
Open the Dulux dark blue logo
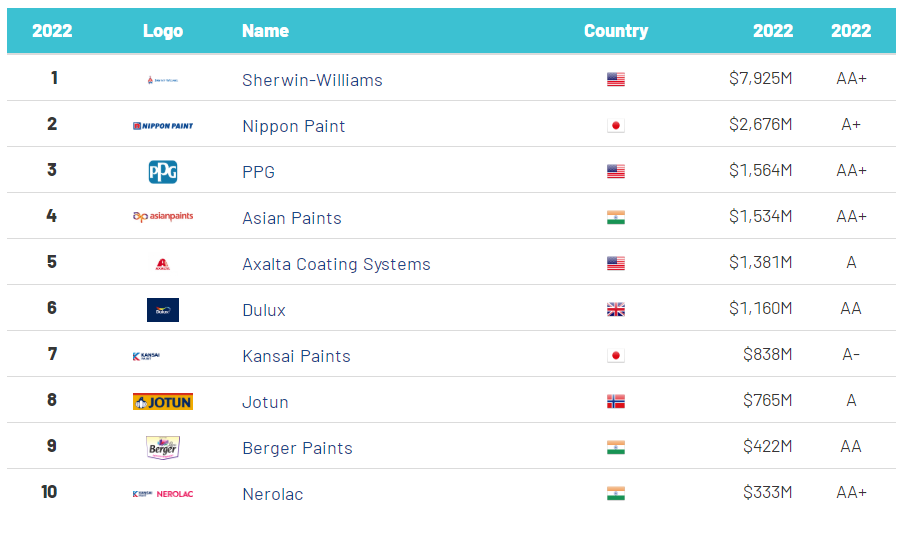(163, 310)
